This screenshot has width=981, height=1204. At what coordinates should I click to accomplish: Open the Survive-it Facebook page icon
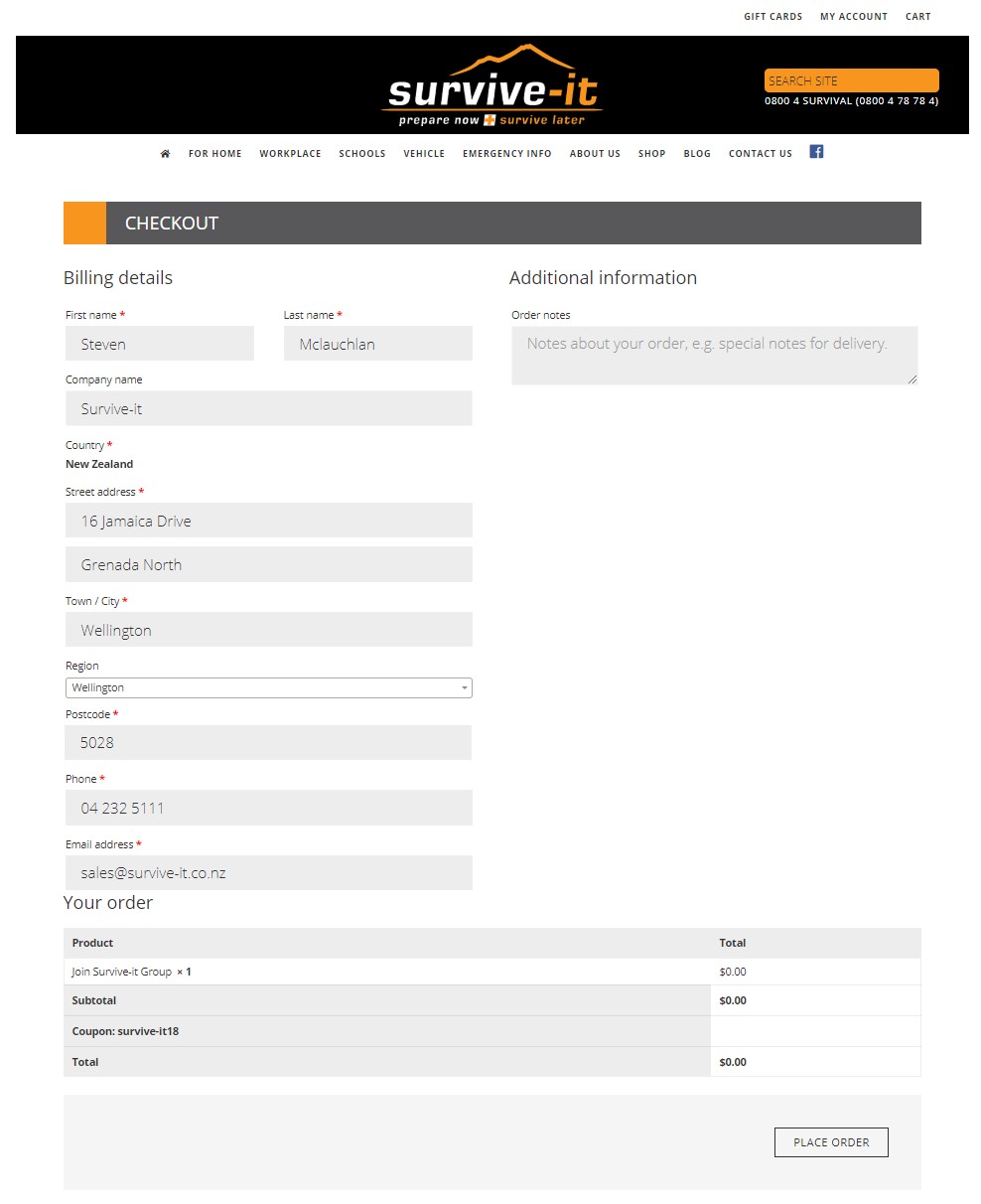tap(816, 152)
